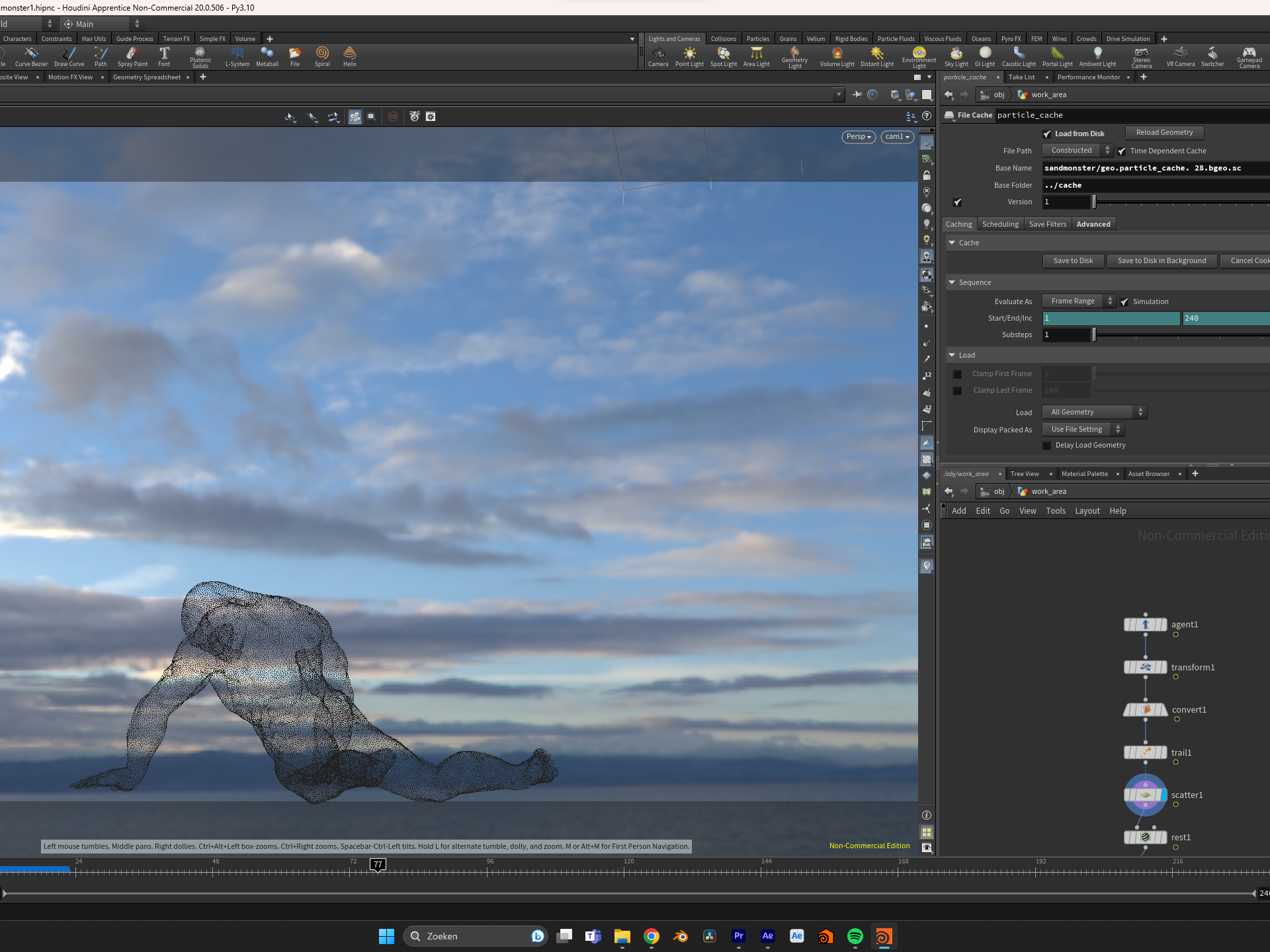Toggle Time Dependent Cache checkbox
Viewport: 1270px width, 952px height.
click(x=1122, y=151)
